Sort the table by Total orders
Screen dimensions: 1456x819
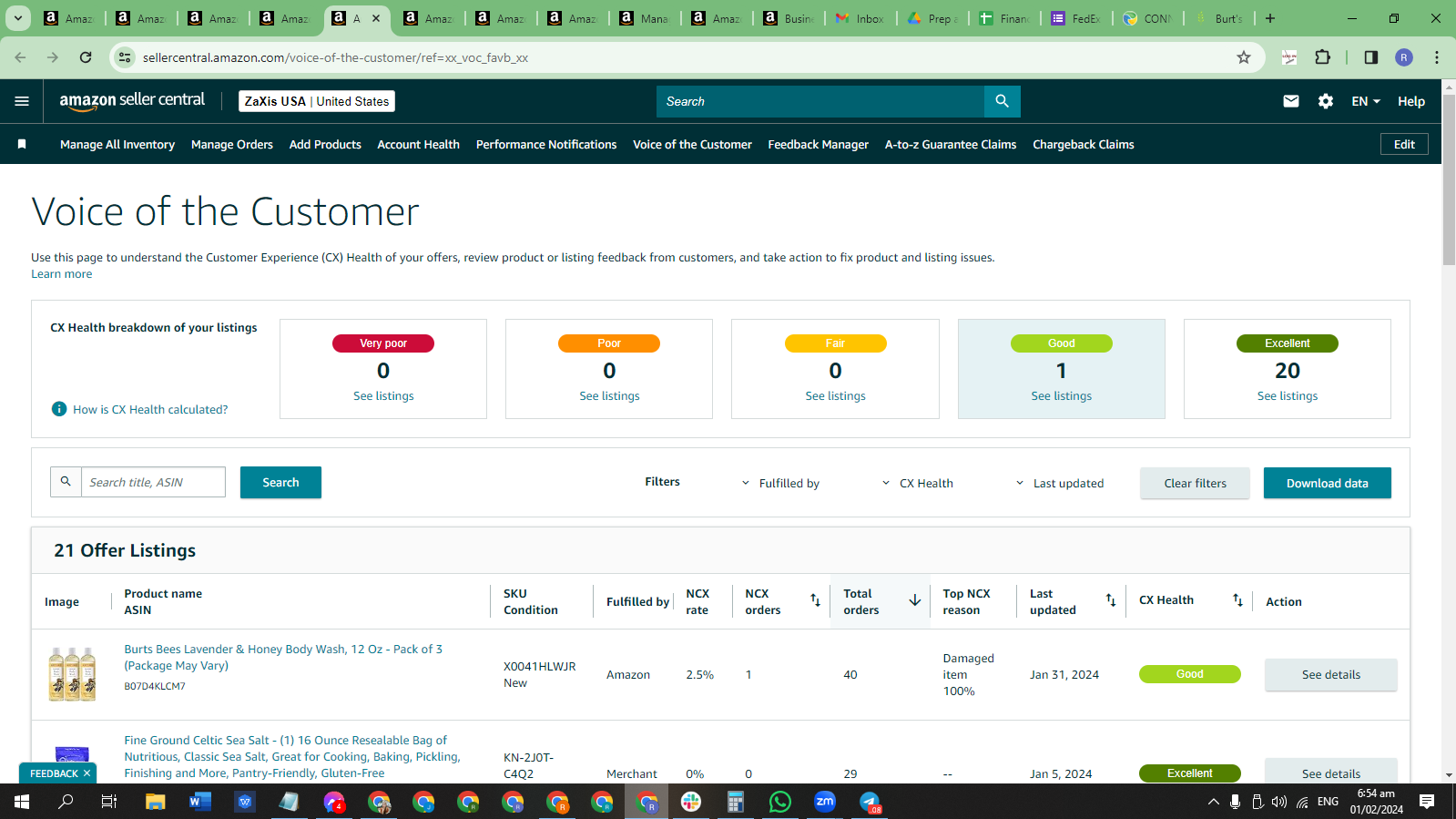914,599
